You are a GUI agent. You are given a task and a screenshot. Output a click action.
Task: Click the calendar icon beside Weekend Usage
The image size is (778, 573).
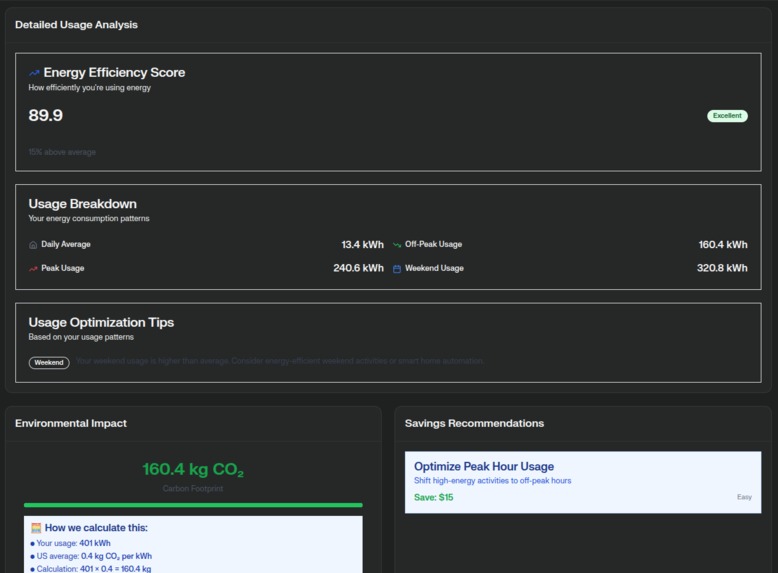(397, 269)
